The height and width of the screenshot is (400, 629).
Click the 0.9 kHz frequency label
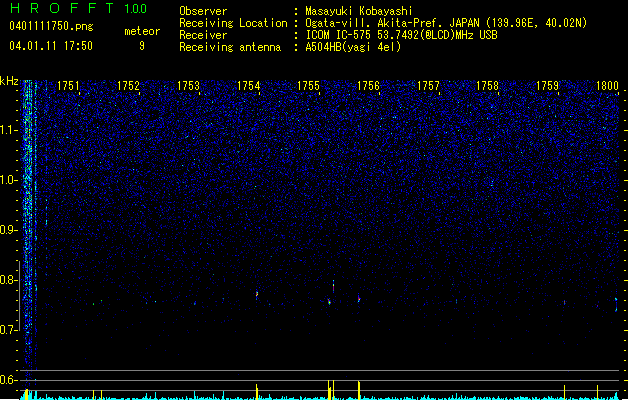(9, 230)
